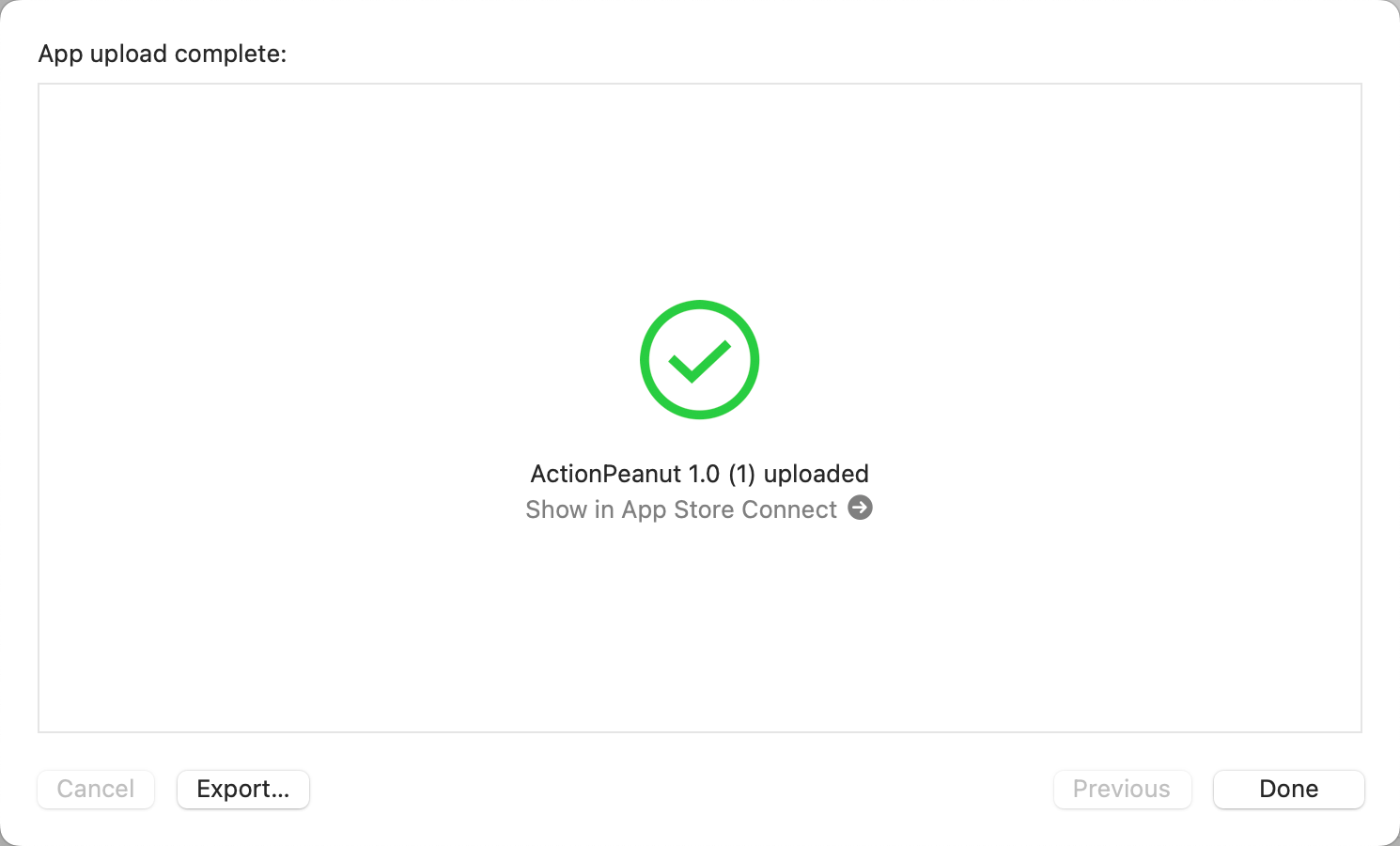
Task: Click the green checkmark success icon
Action: click(699, 359)
